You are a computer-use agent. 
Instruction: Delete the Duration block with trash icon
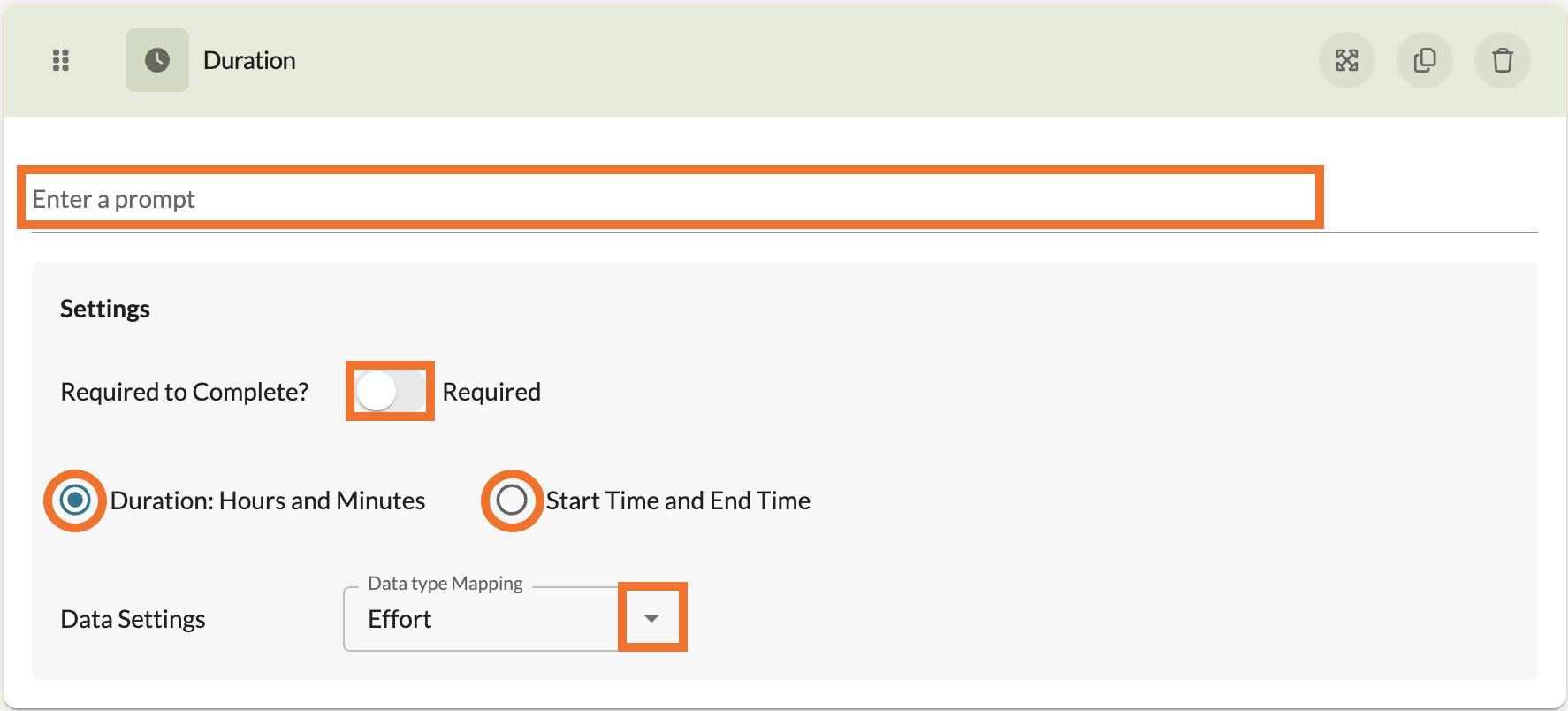pyautogui.click(x=1502, y=60)
